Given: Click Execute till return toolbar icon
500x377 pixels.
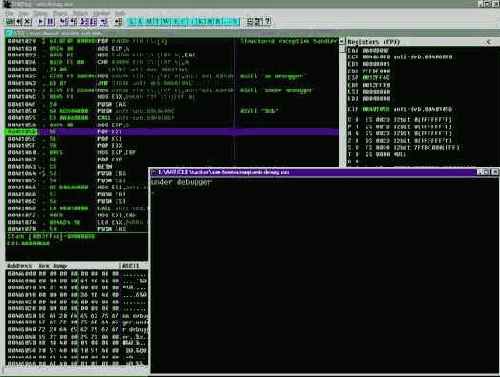Looking at the screenshot, I should [103, 22].
